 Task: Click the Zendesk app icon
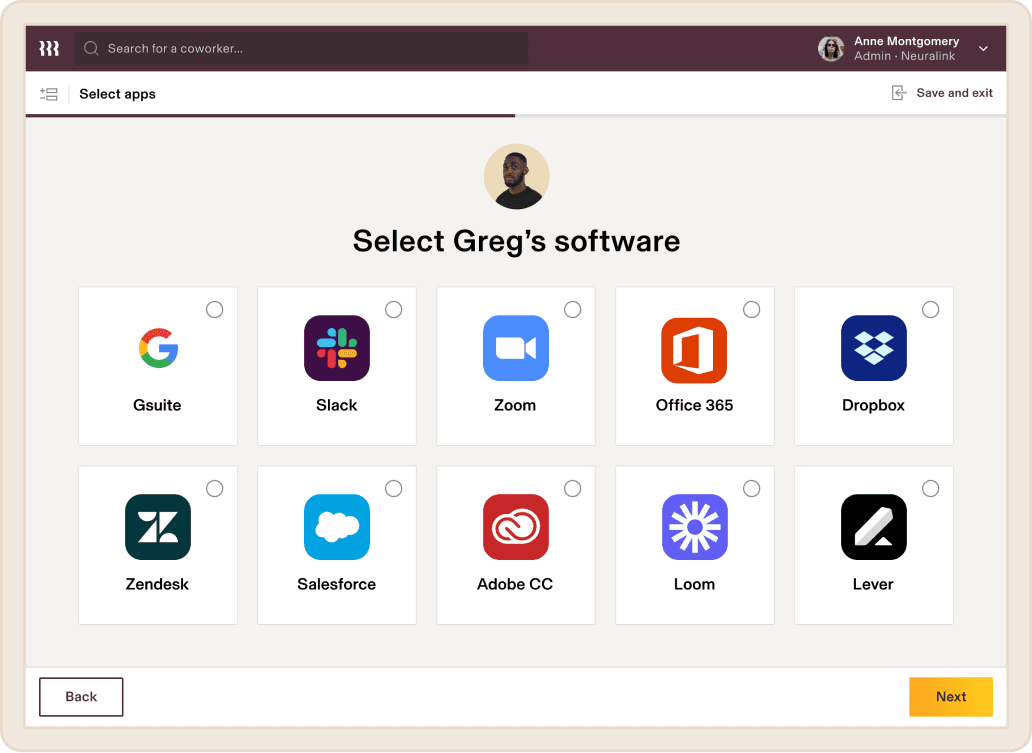[x=157, y=527]
